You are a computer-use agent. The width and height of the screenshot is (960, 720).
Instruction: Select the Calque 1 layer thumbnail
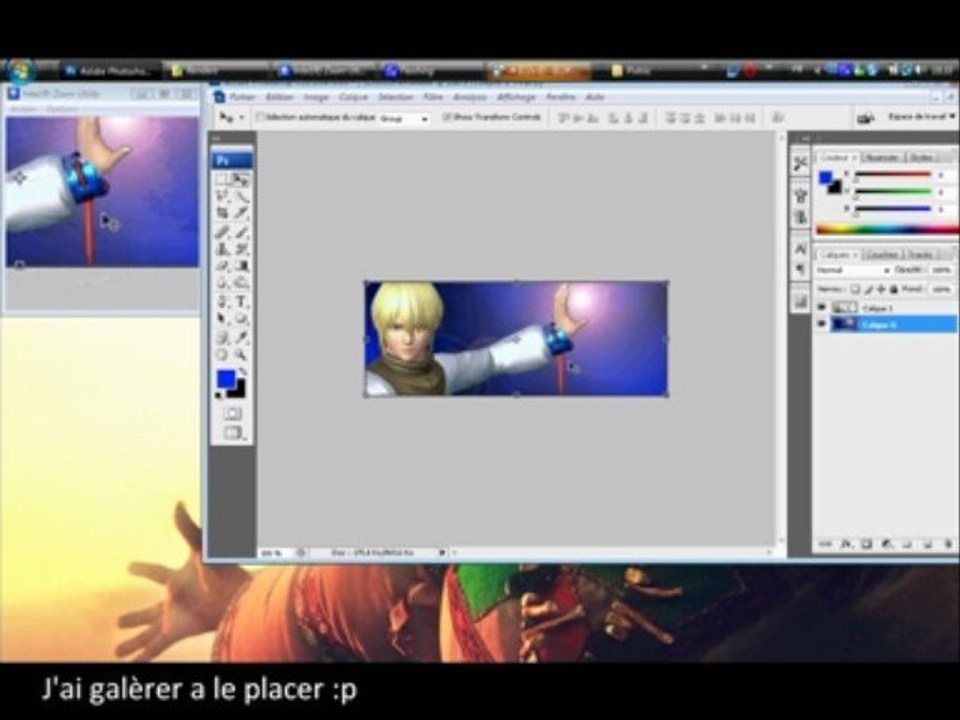pos(845,307)
